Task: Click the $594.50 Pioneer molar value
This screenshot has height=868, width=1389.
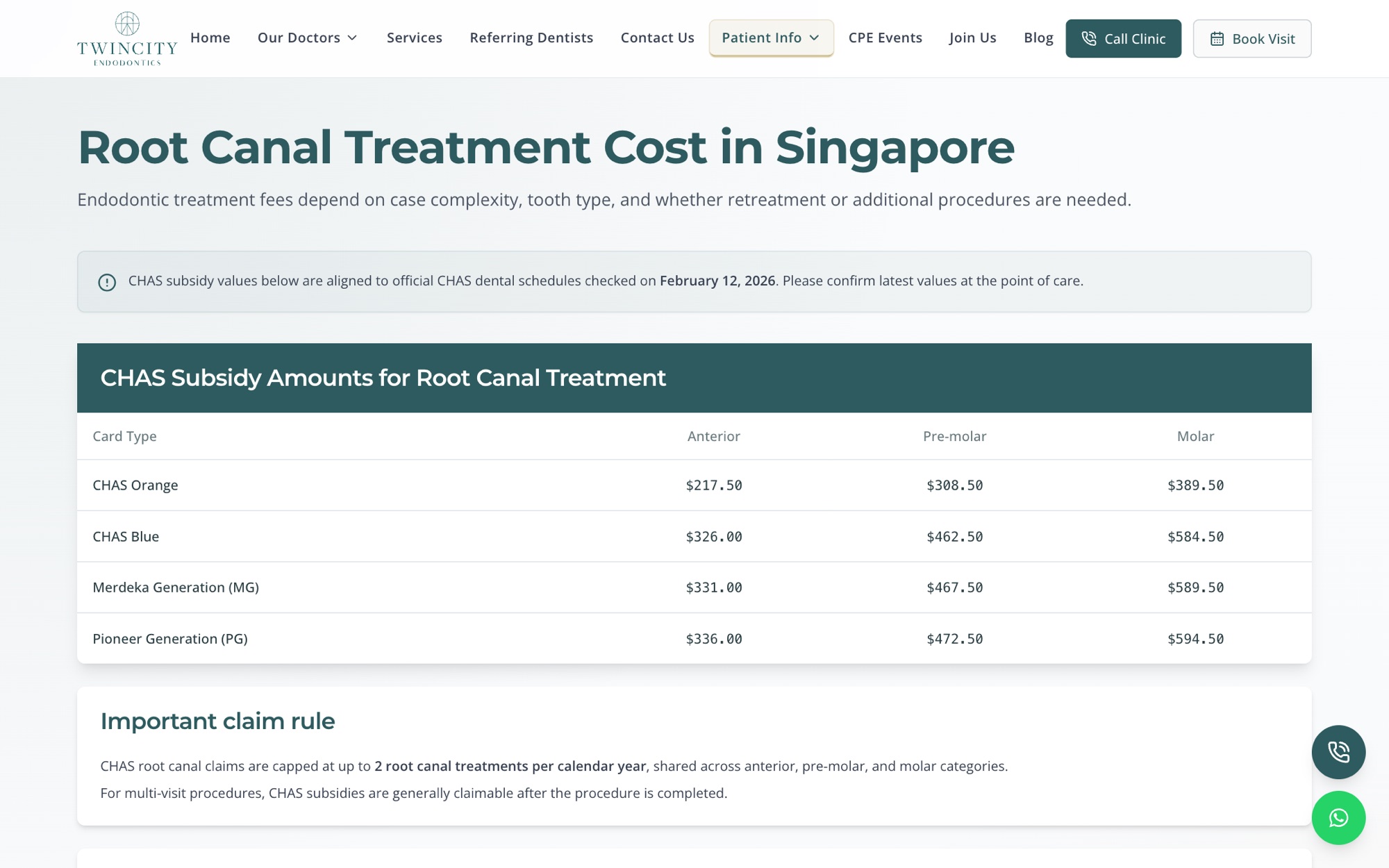Action: [1195, 639]
